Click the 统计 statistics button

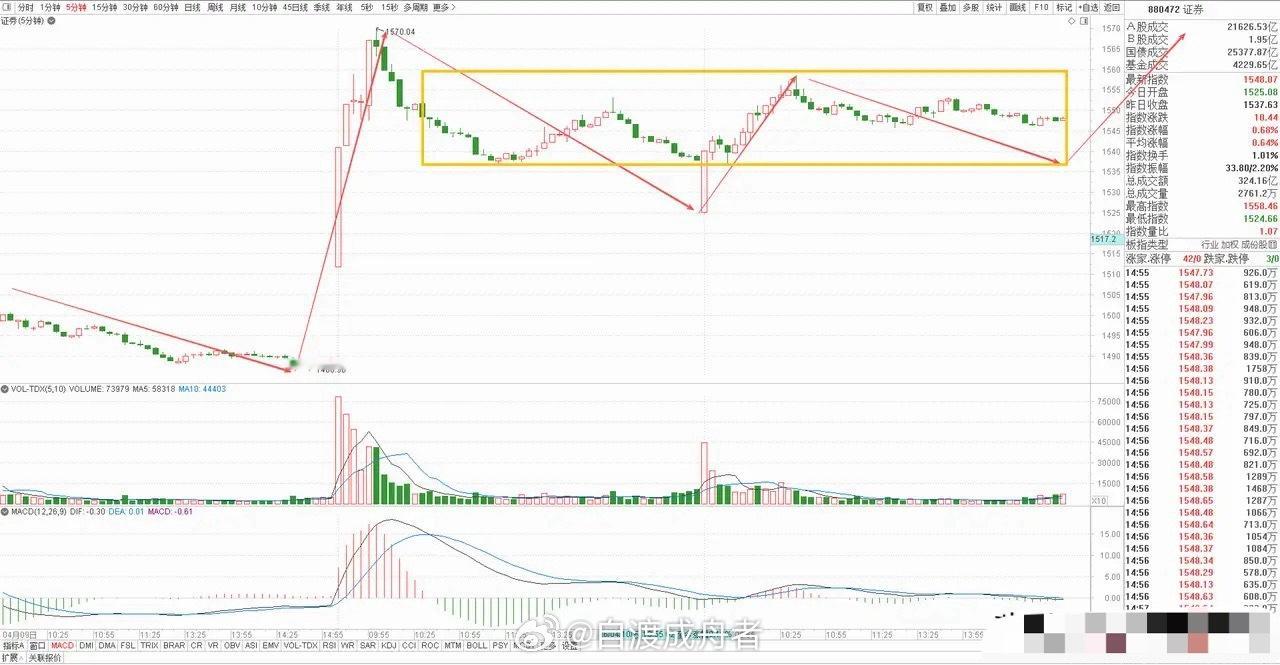coord(994,7)
